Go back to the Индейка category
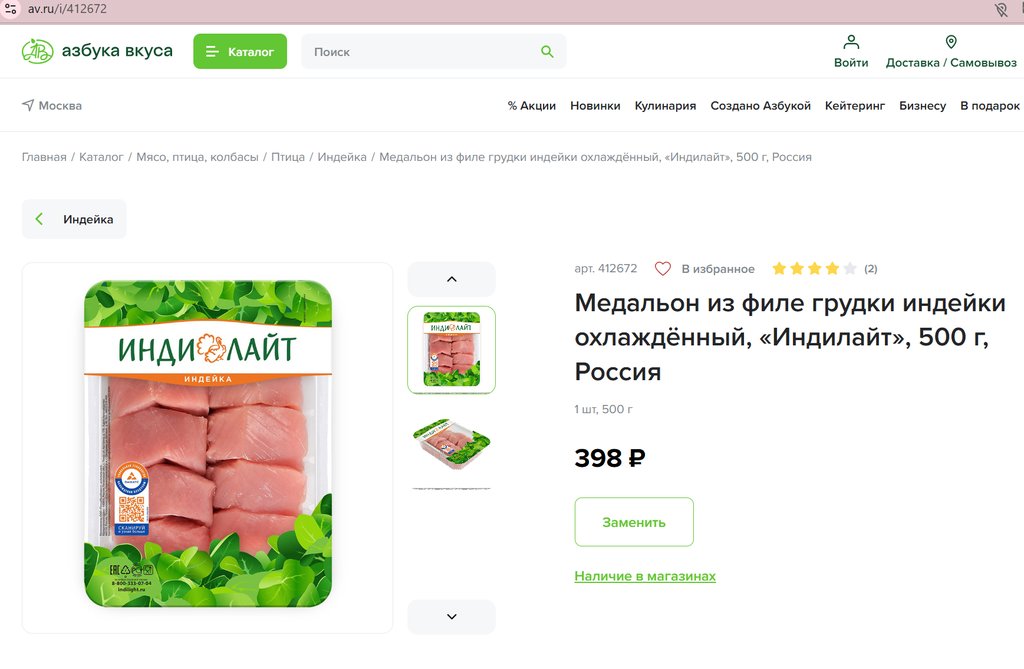Screen dimensions: 1024x669 coord(74,219)
